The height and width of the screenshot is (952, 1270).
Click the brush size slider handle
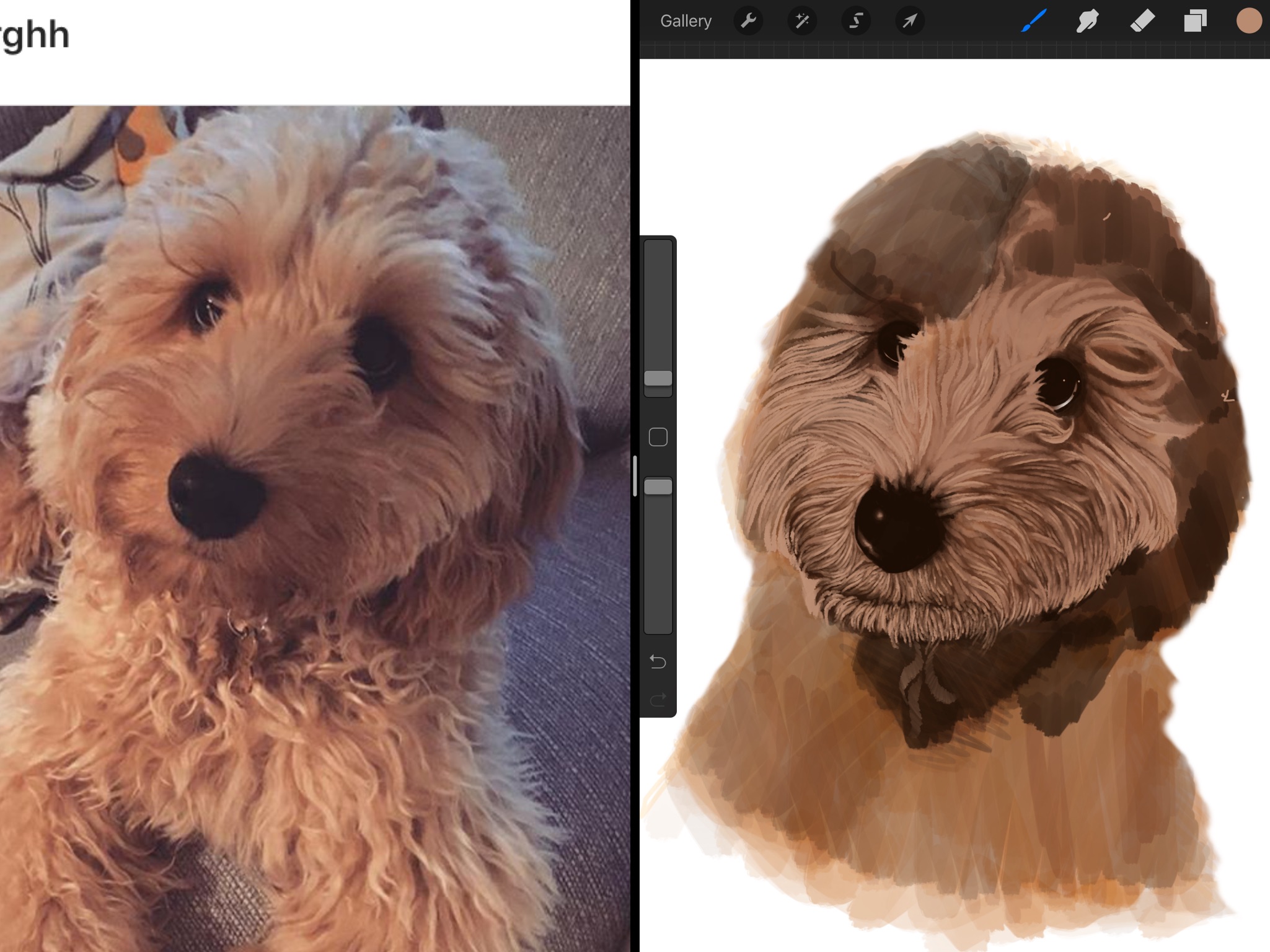(x=658, y=378)
